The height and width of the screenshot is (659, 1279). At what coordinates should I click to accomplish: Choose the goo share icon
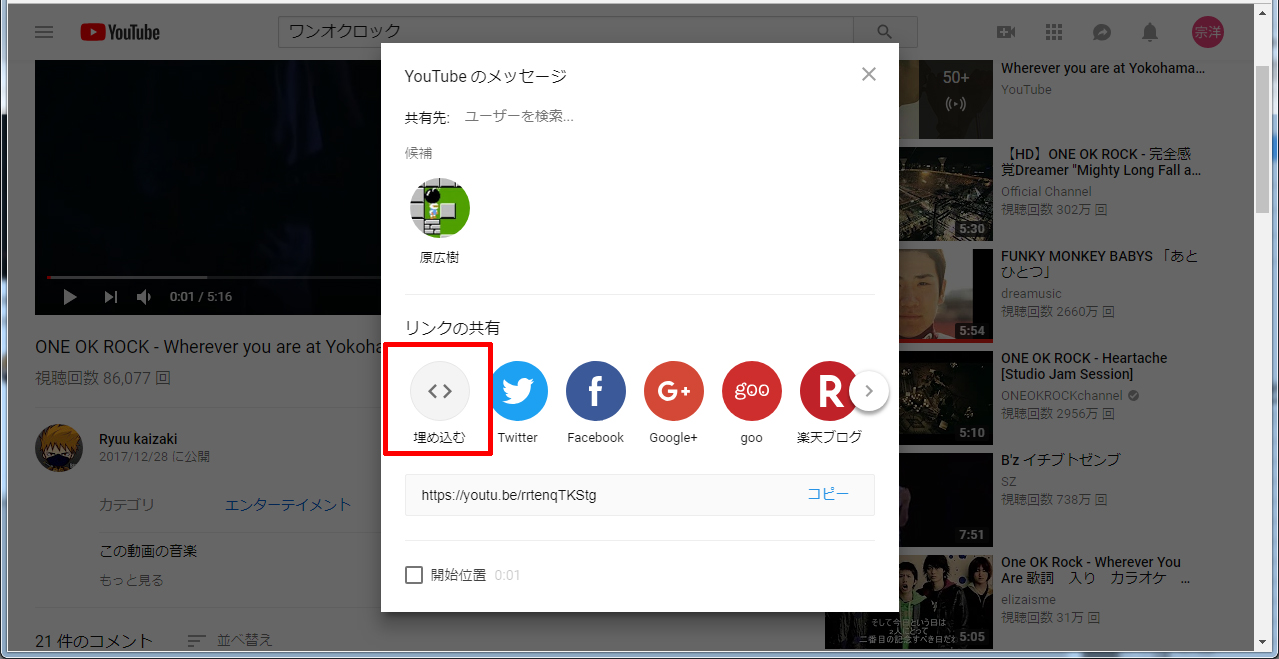coord(752,391)
